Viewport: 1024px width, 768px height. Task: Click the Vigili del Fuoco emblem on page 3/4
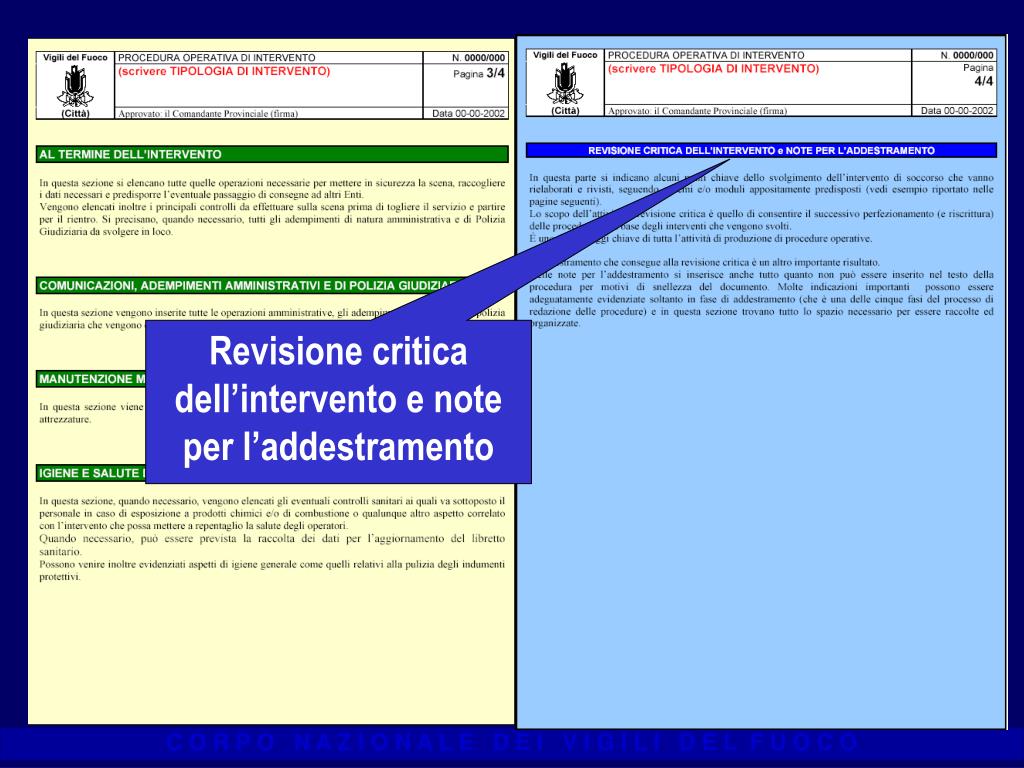[x=75, y=86]
